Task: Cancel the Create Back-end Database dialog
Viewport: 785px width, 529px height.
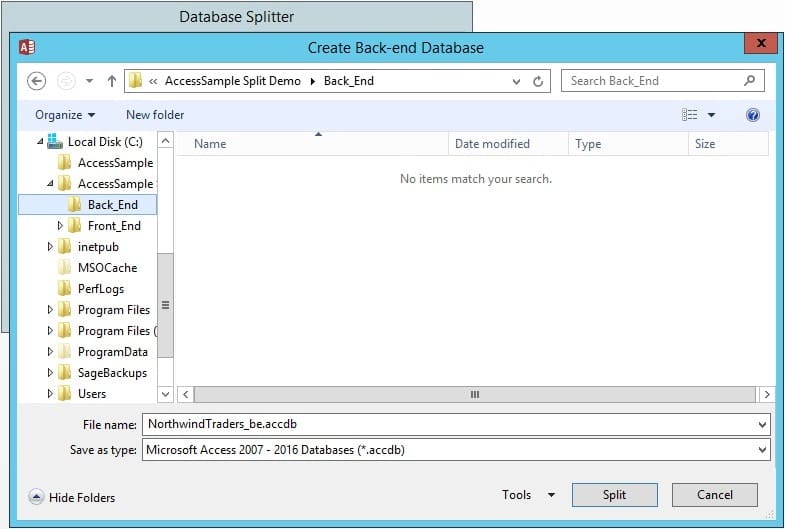Action: [x=714, y=495]
